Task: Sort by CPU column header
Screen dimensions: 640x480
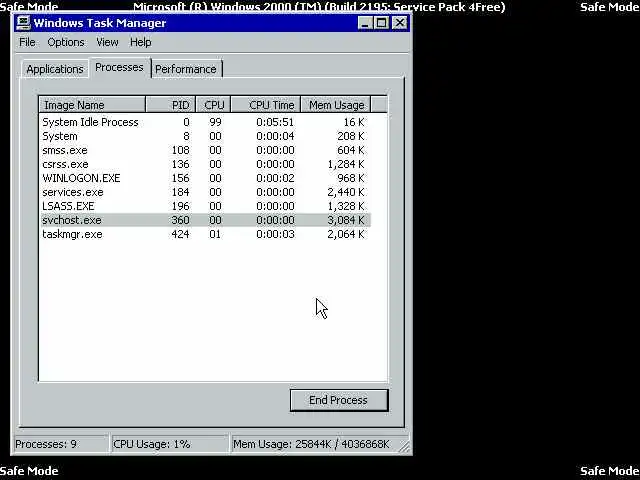Action: 213,105
